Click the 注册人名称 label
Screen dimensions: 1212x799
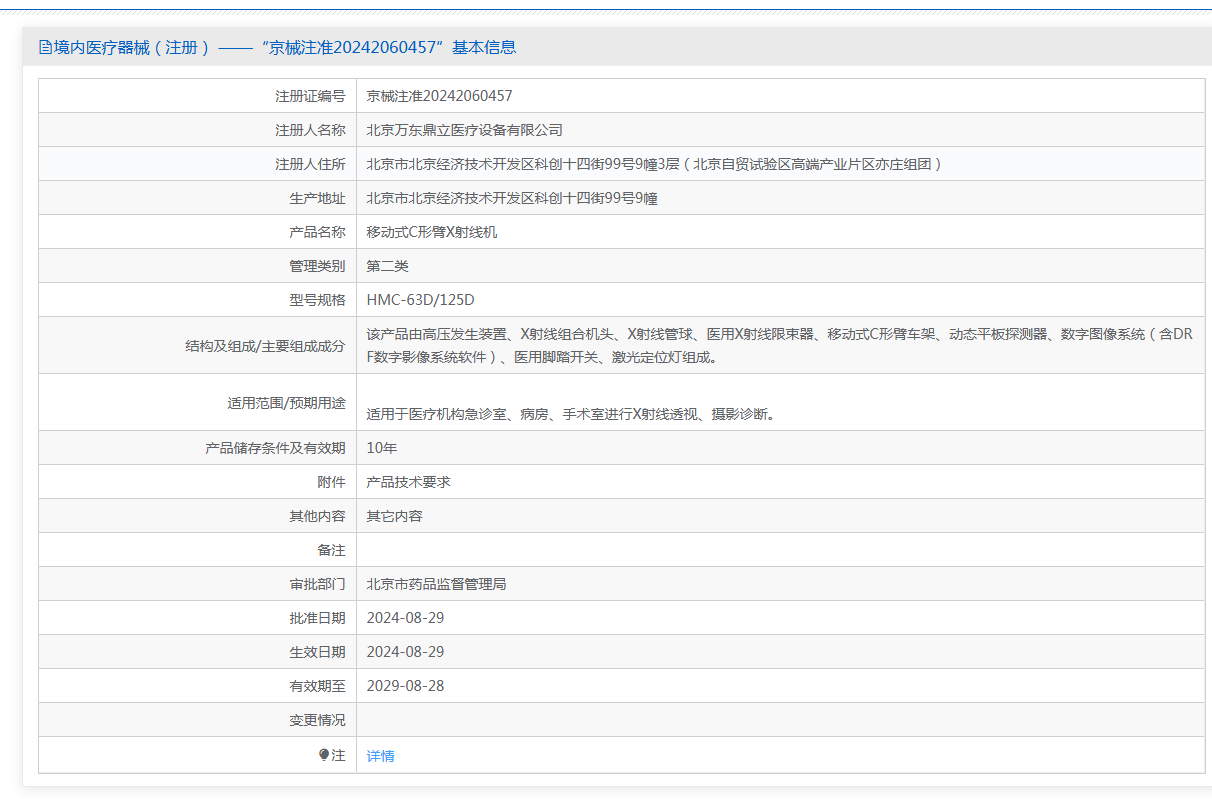(310, 130)
